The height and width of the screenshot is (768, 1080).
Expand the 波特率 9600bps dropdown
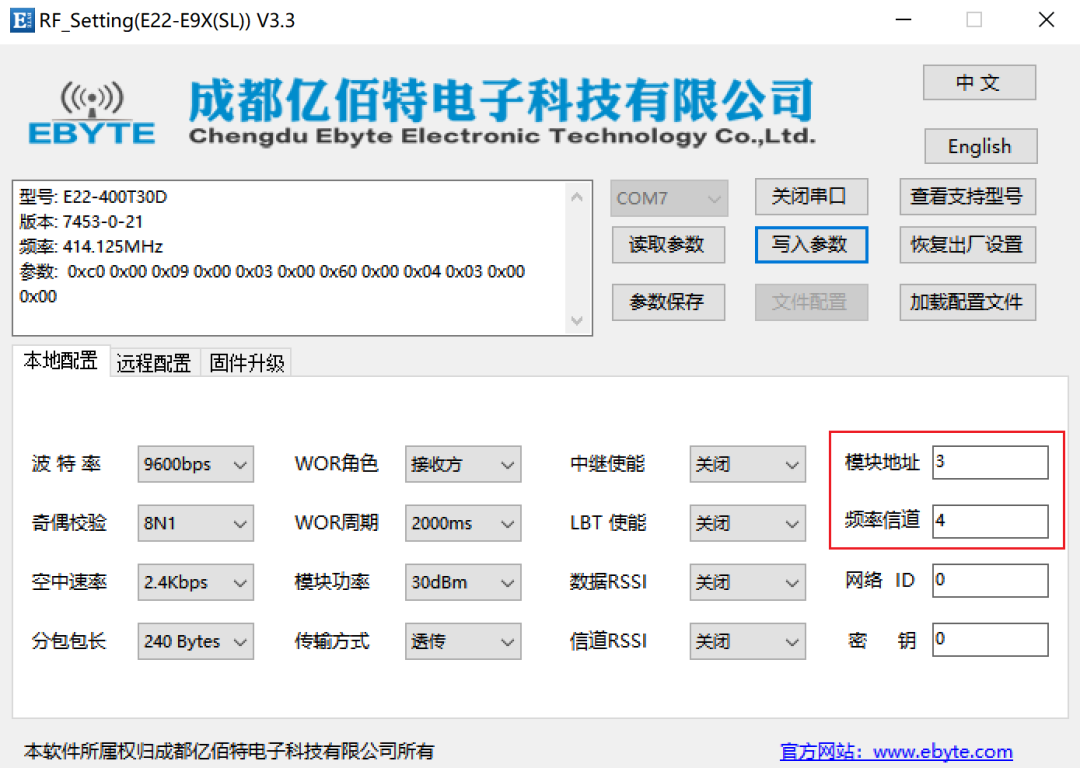coord(196,464)
